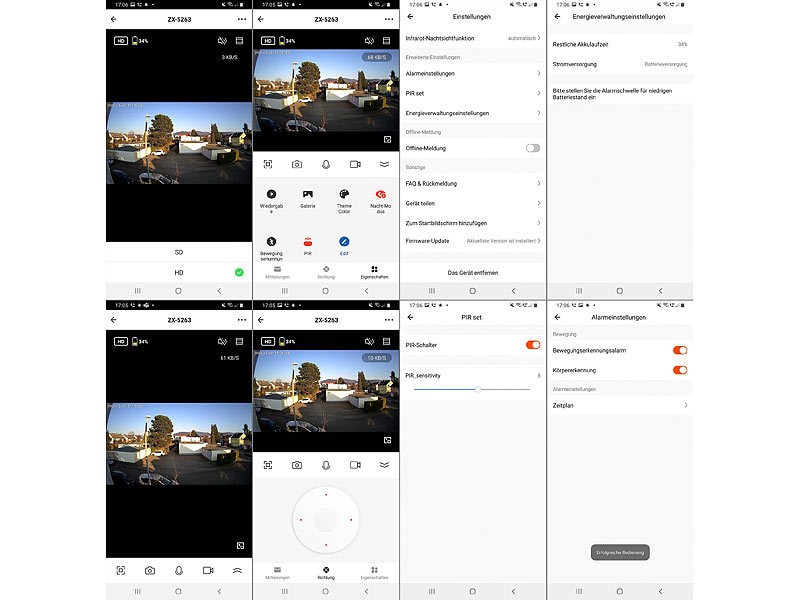Select the Theme Color palette icon
The height and width of the screenshot is (600, 800).
coord(344,193)
